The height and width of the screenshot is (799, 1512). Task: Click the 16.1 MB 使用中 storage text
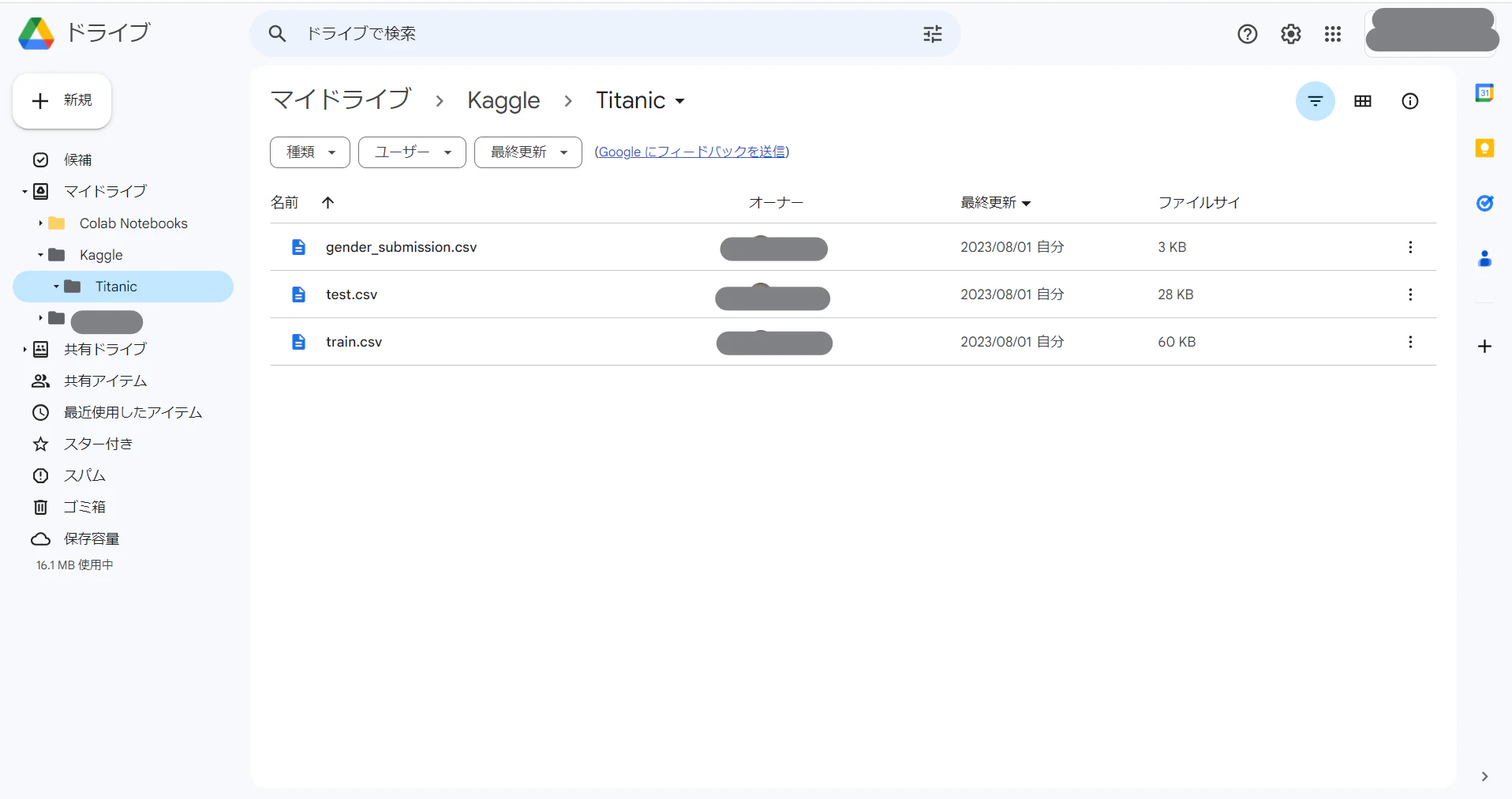coord(75,565)
